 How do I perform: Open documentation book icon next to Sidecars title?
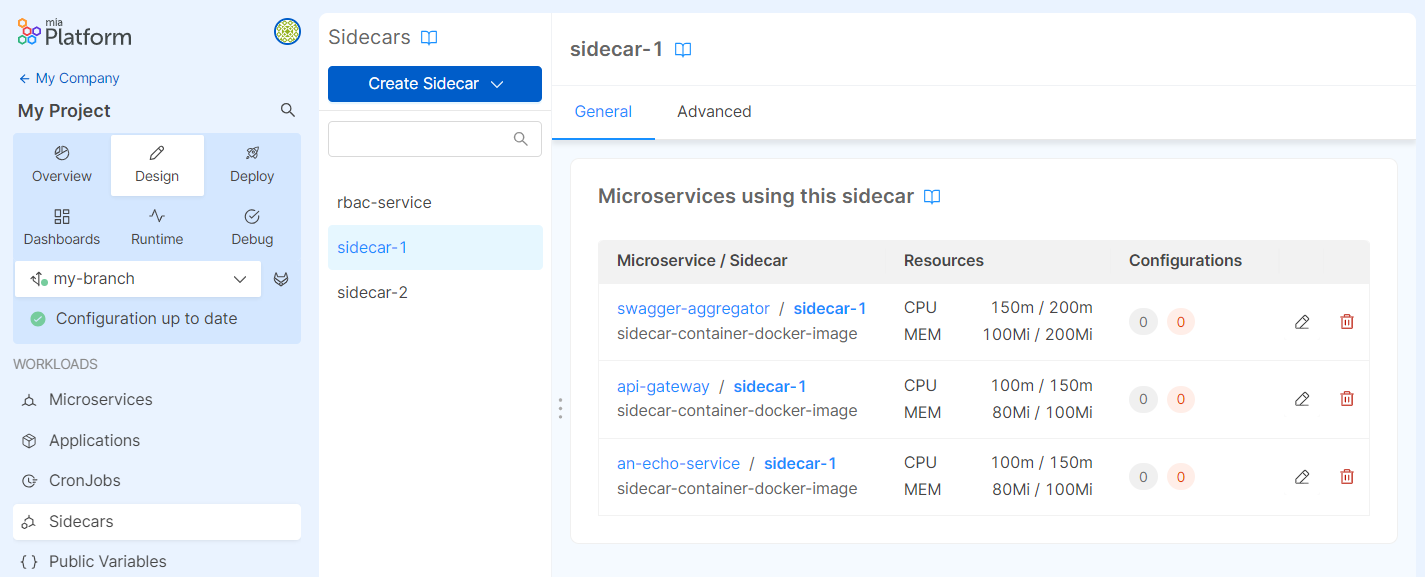coord(429,38)
